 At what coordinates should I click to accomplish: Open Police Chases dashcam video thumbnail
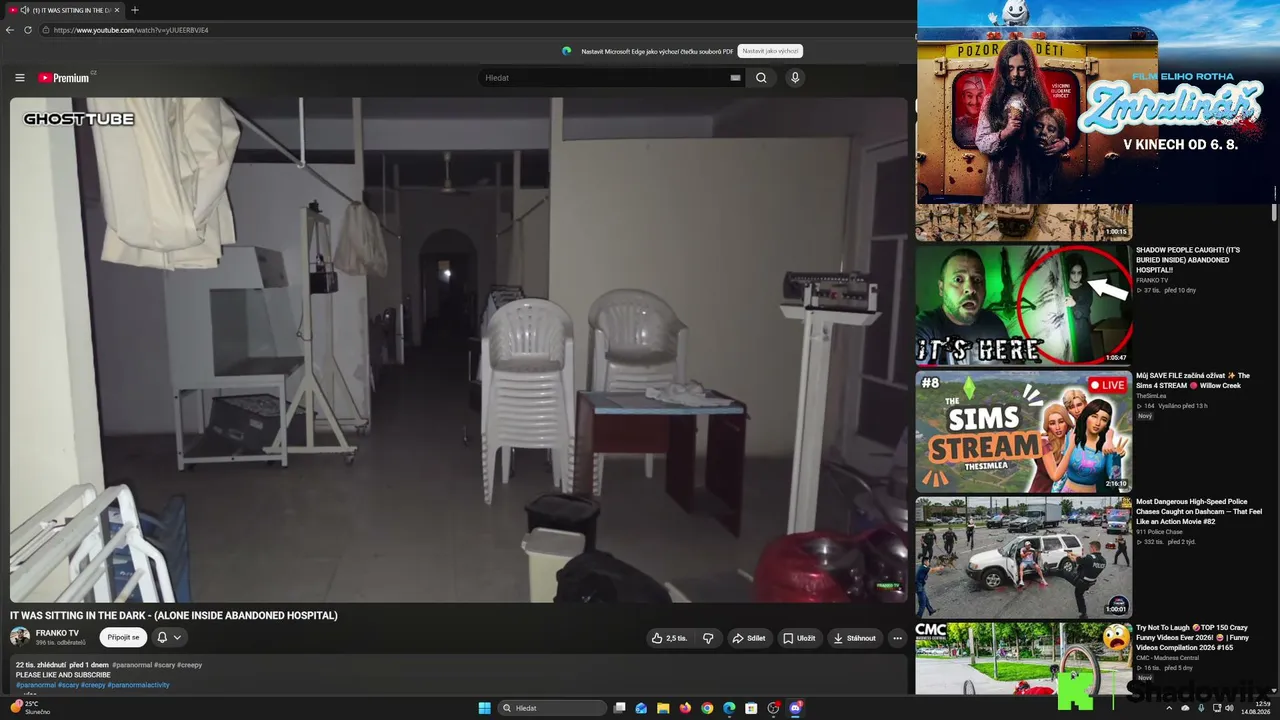(x=1024, y=557)
